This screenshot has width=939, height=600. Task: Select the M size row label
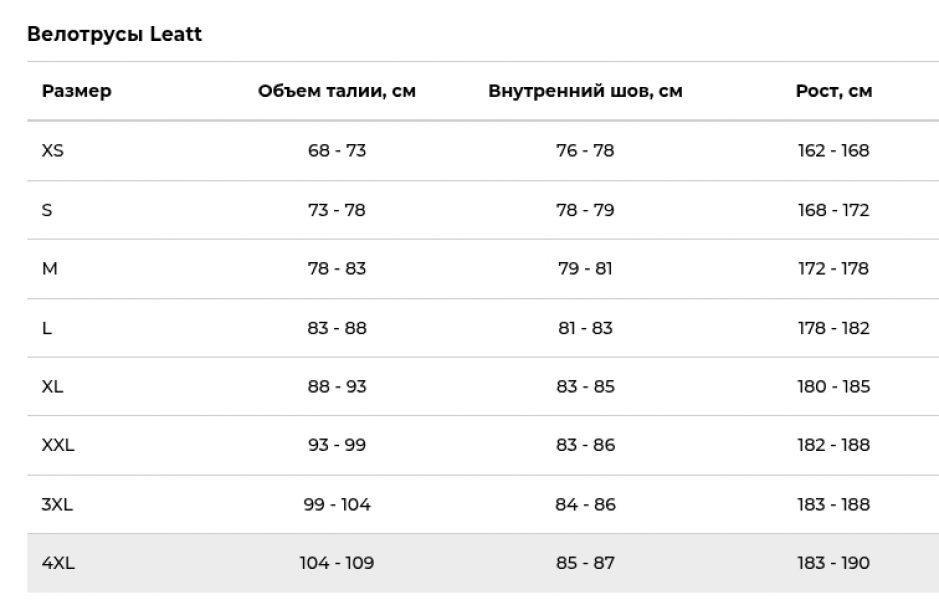[x=49, y=268]
